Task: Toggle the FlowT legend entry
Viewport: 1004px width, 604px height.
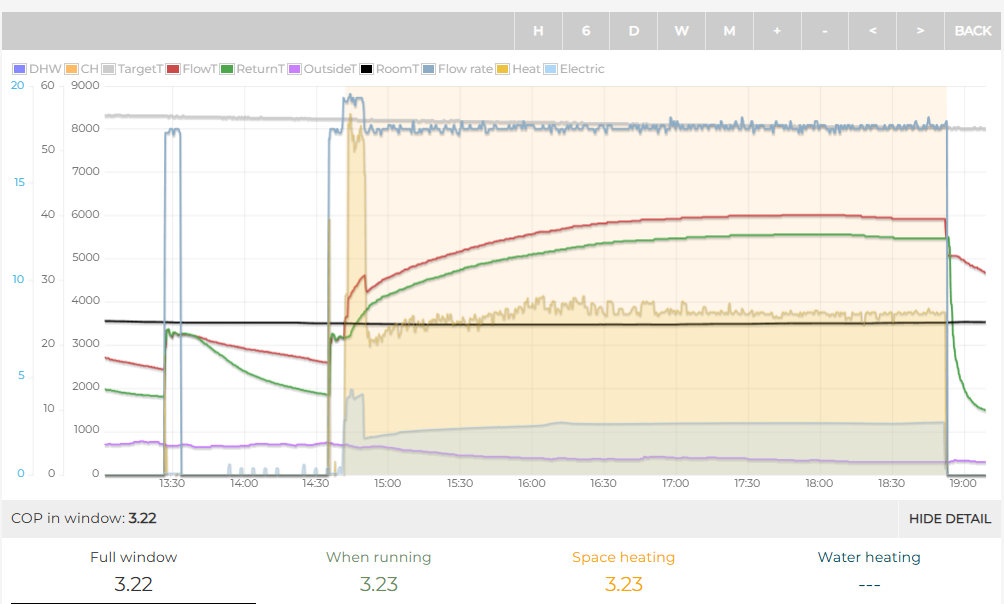Action: [x=191, y=69]
